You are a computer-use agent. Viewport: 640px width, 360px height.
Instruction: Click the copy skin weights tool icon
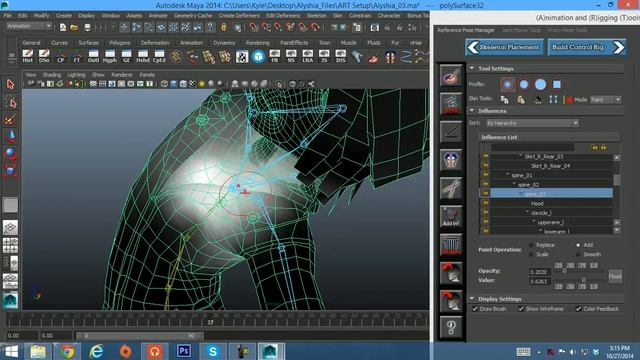(504, 100)
